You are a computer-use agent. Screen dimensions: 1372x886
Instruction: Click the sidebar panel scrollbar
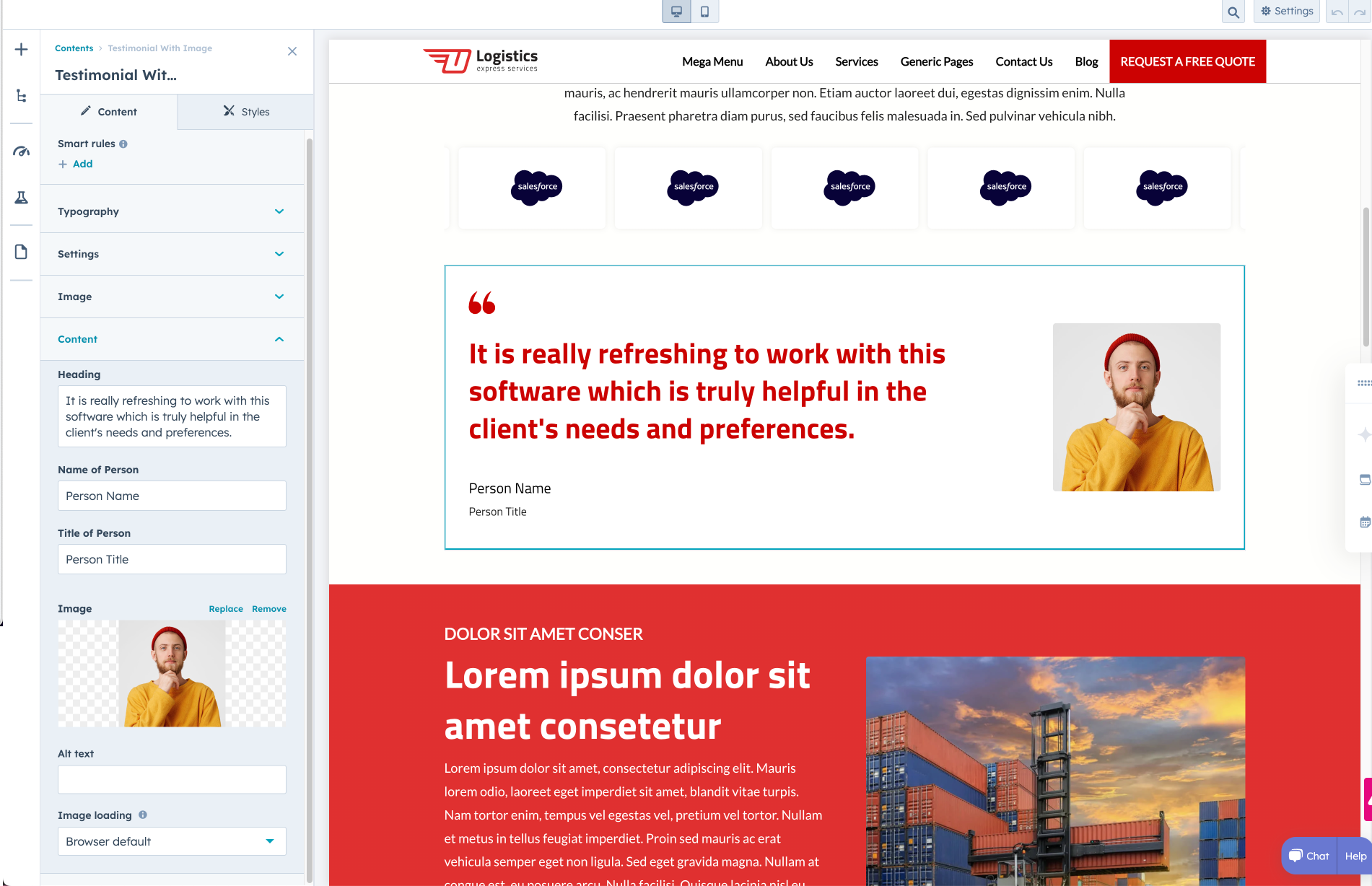tap(310, 505)
